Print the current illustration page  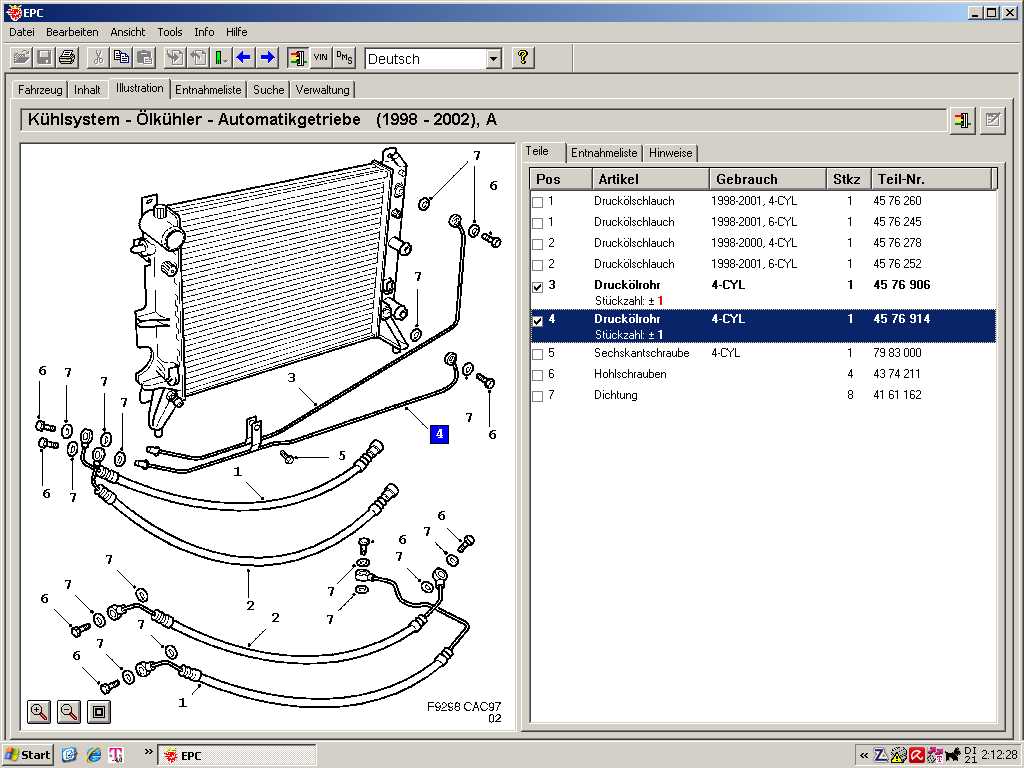click(x=67, y=58)
